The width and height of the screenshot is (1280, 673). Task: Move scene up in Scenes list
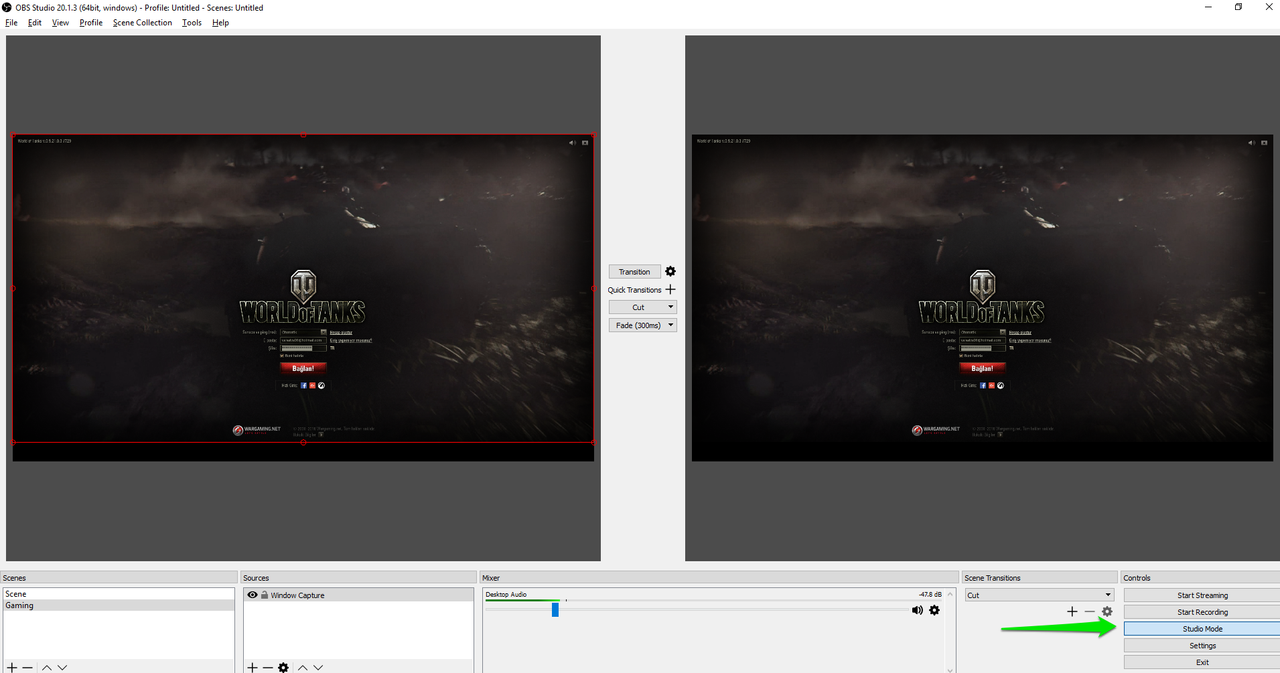pyautogui.click(x=46, y=667)
